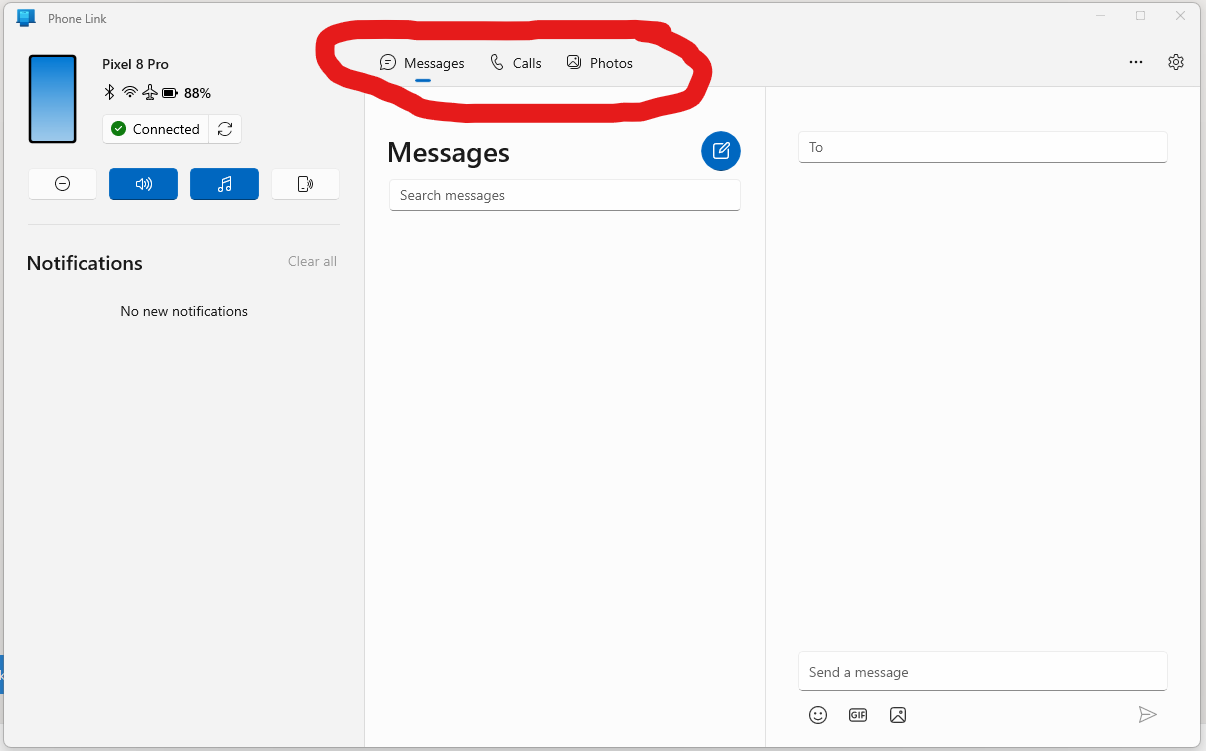
Task: Toggle the phone sound volume button
Action: click(144, 184)
